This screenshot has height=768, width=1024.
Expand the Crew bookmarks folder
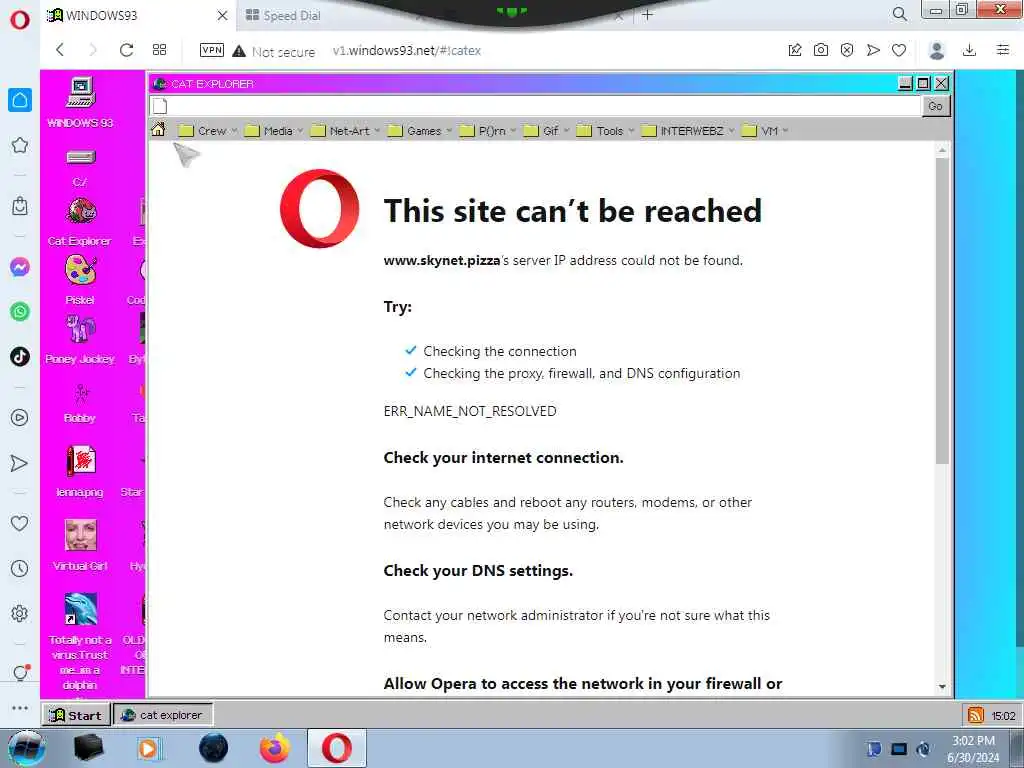pos(208,131)
